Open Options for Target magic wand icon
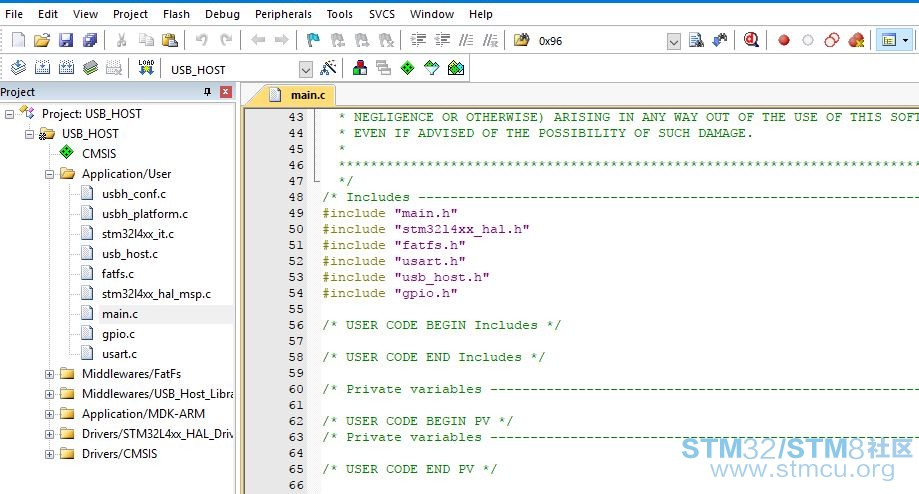 328,68
